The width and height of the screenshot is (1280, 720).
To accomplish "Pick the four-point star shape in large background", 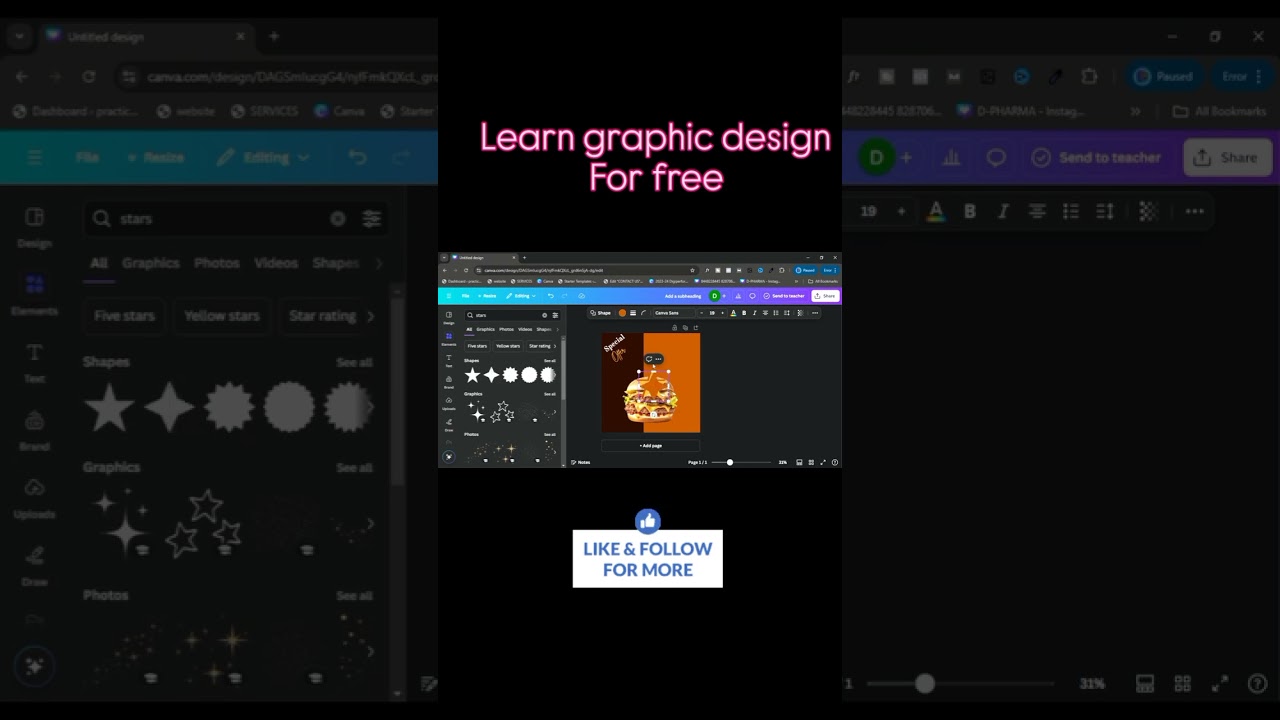I will click(169, 407).
